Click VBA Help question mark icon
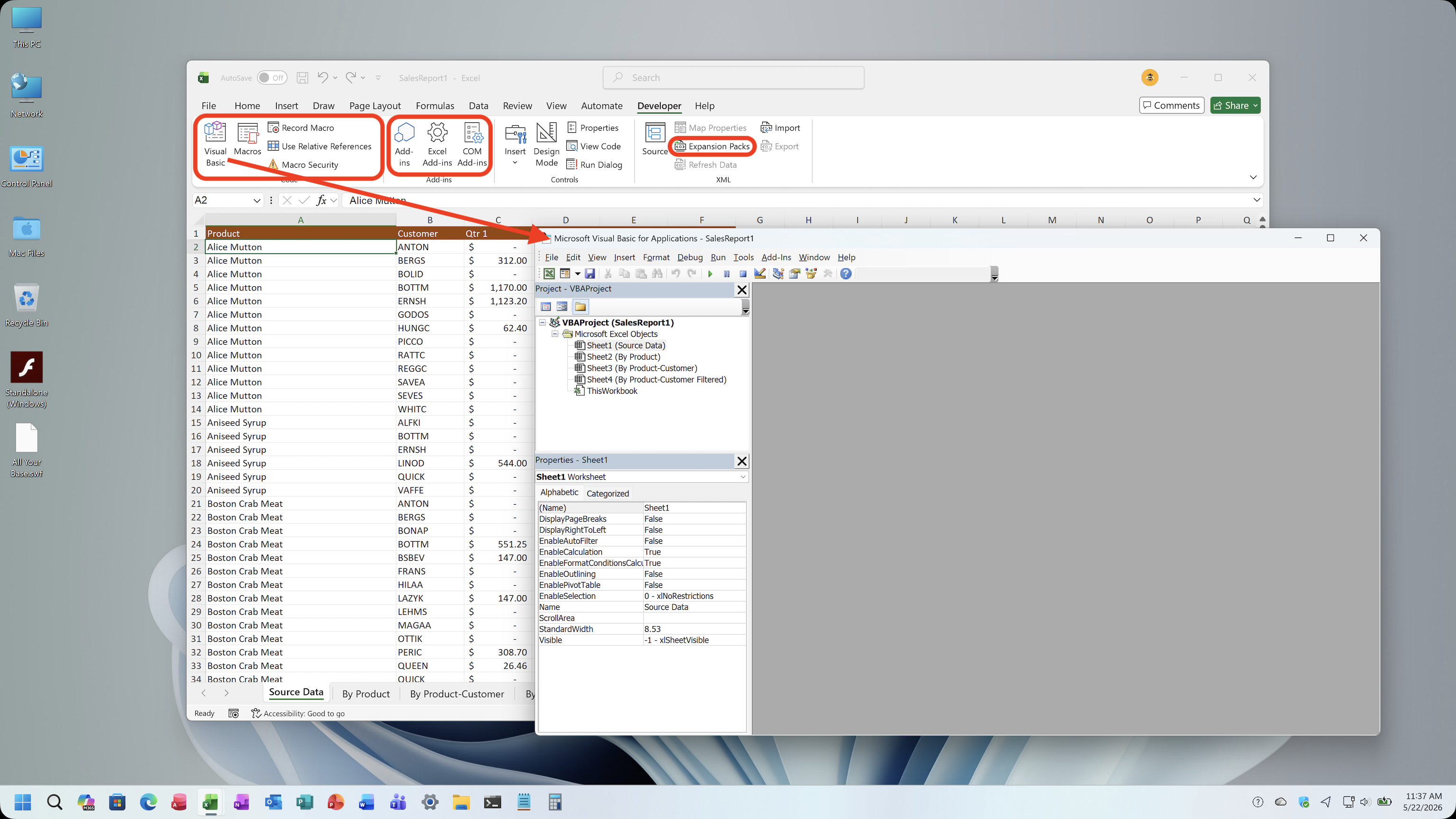Image resolution: width=1456 pixels, height=819 pixels. click(x=846, y=273)
